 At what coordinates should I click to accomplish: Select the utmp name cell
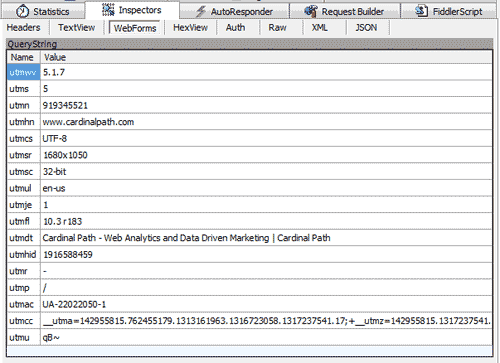[24, 288]
